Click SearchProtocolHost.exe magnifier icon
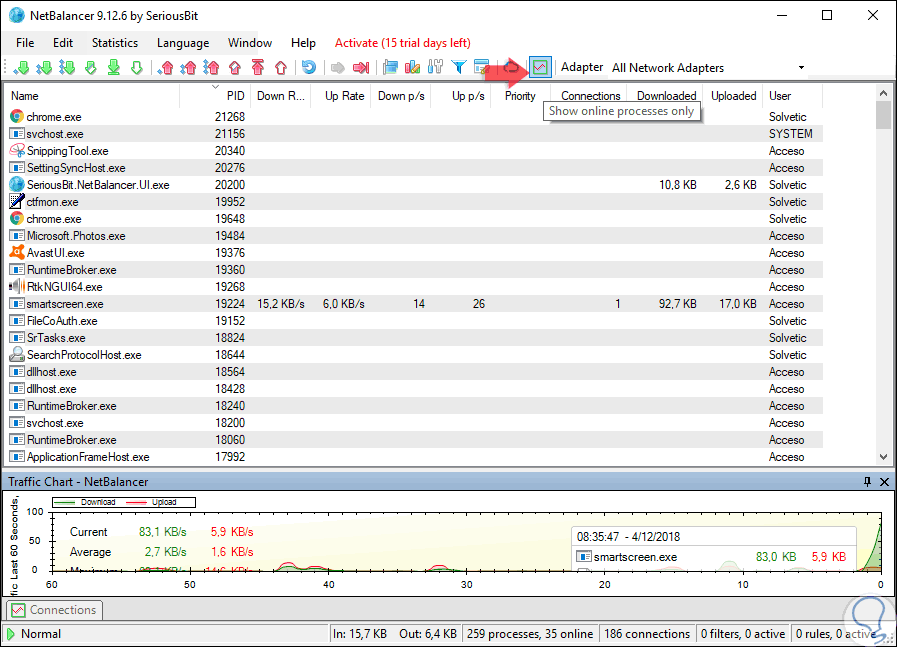897x647 pixels. pyautogui.click(x=17, y=355)
